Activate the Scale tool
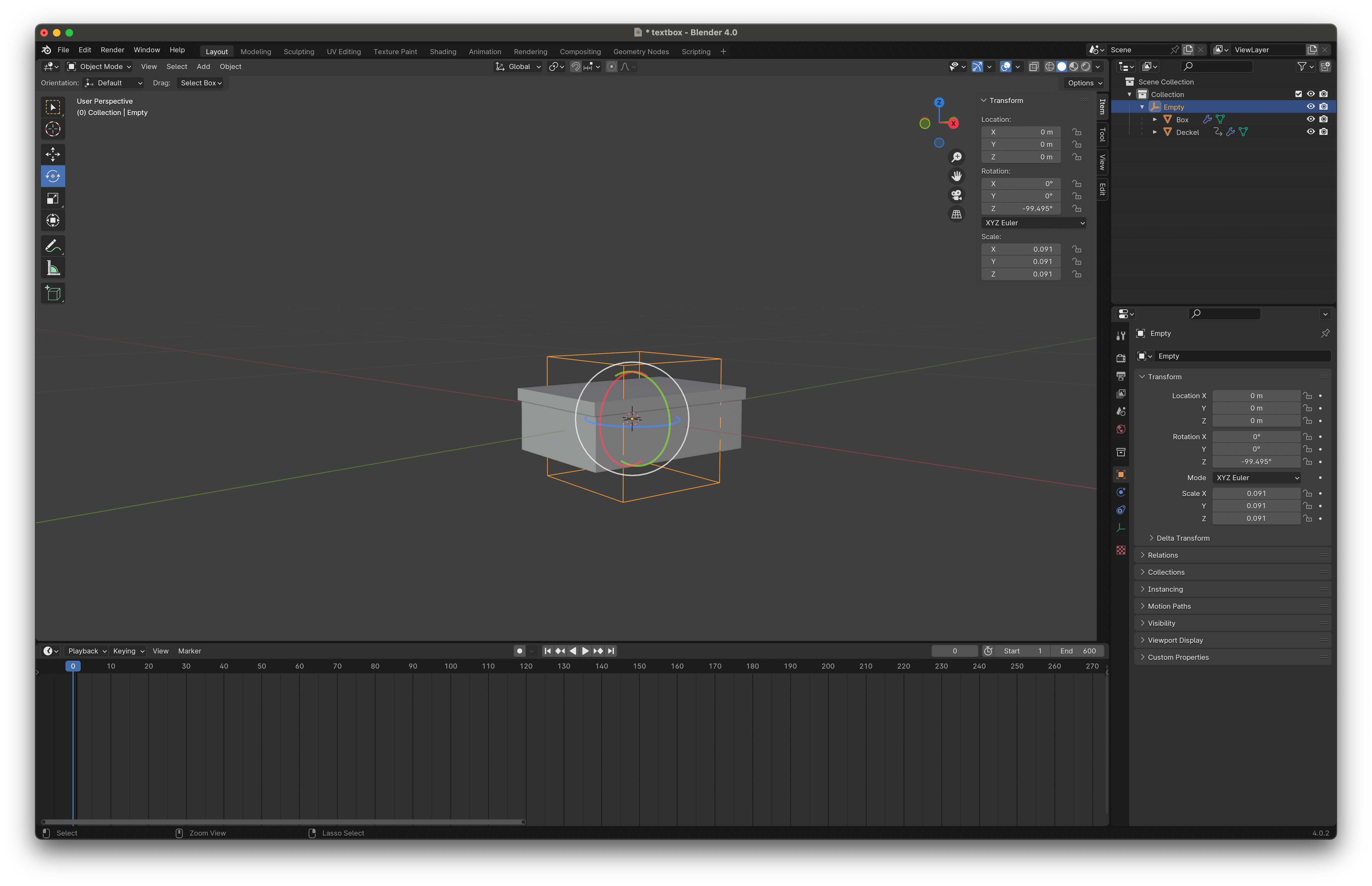Image resolution: width=1372 pixels, height=886 pixels. pos(53,198)
